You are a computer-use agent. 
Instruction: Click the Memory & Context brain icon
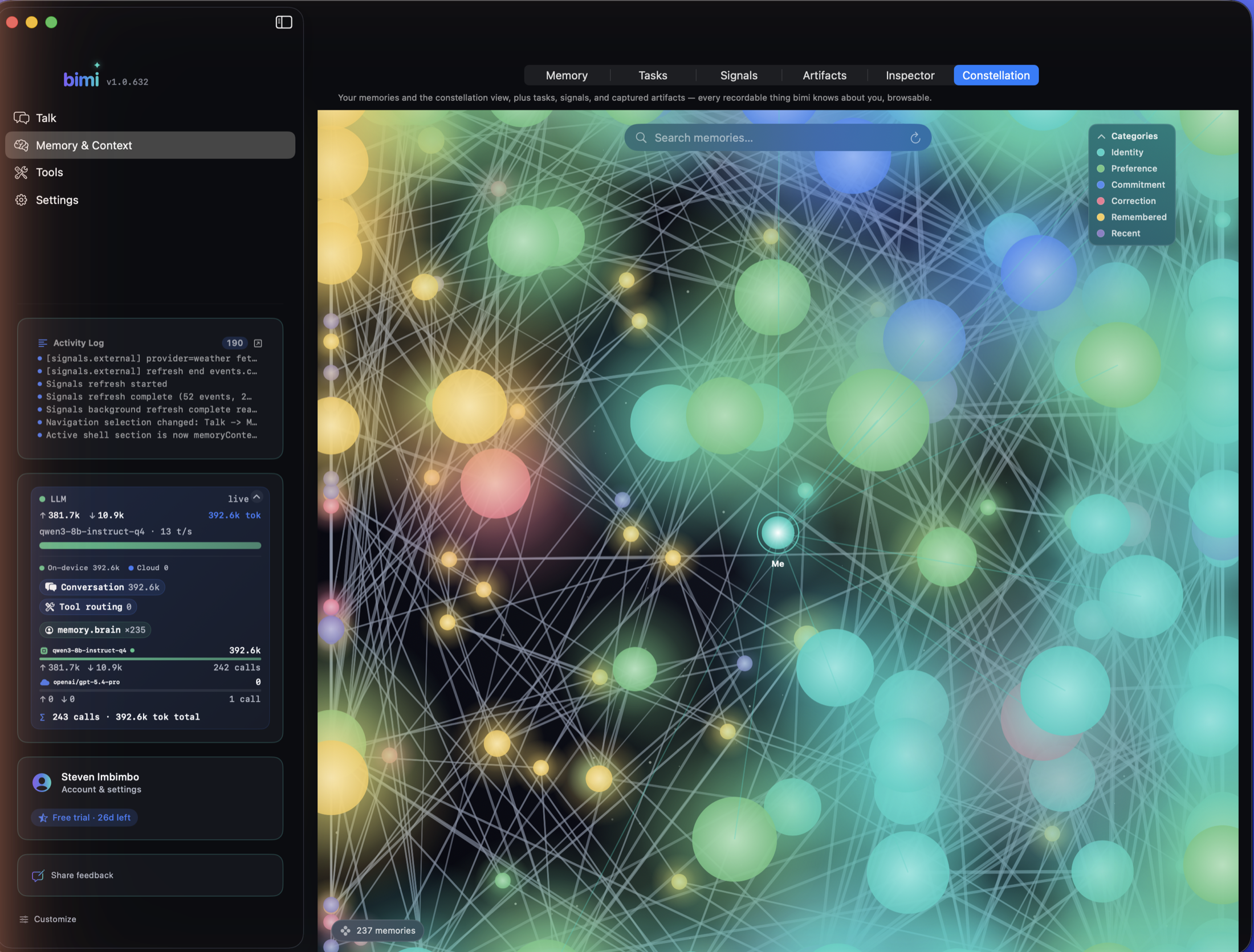(22, 145)
